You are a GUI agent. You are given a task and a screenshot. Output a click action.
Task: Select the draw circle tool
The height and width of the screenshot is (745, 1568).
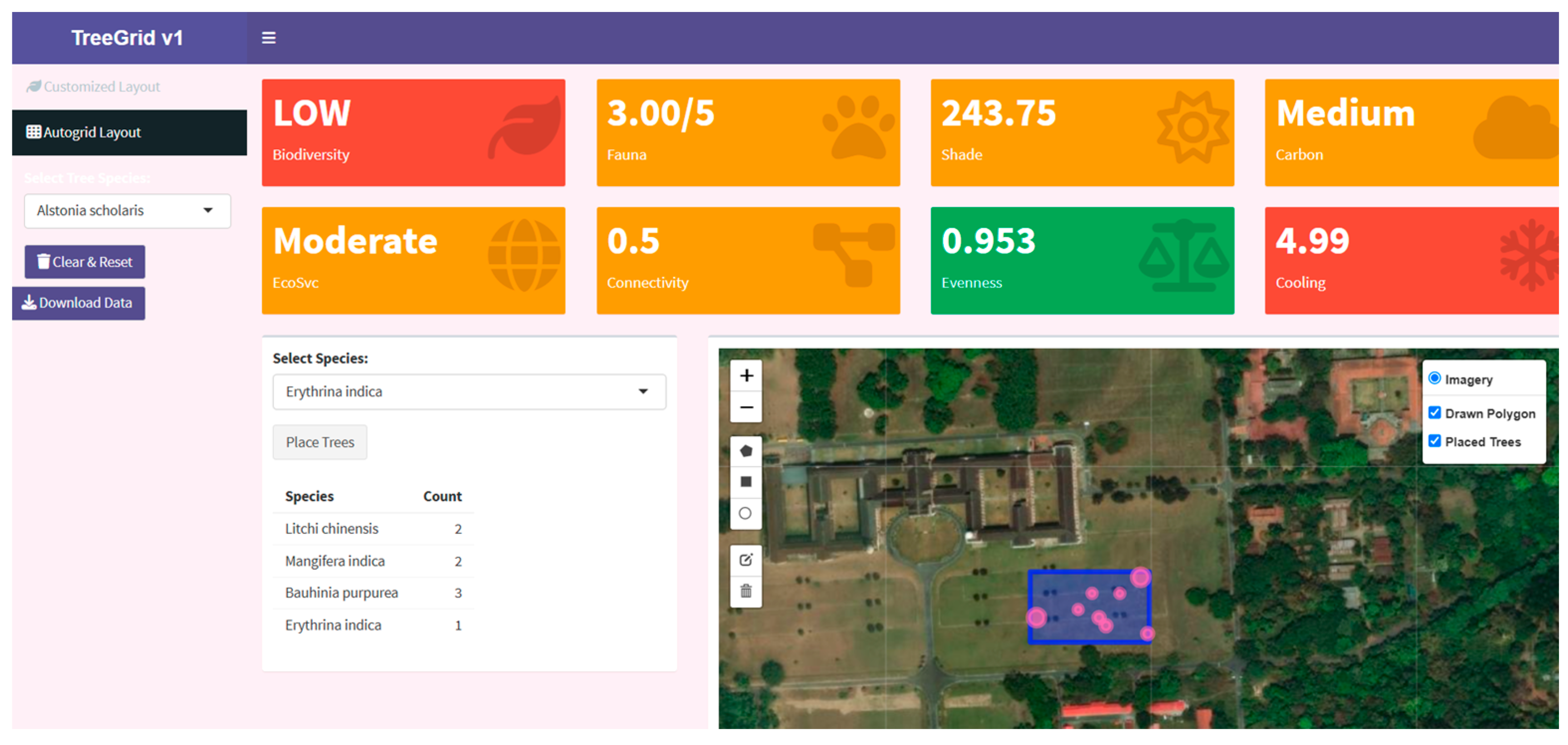(x=745, y=513)
